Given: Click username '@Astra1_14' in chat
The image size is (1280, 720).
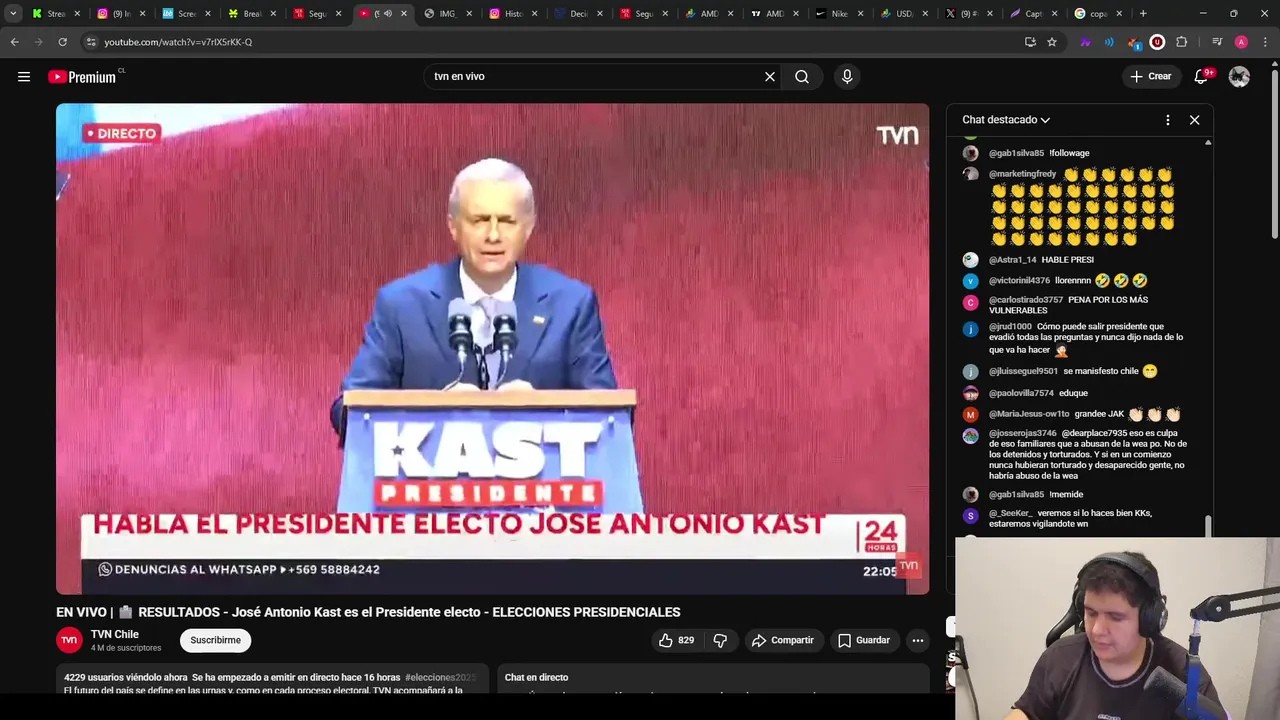Looking at the screenshot, I should pos(1012,260).
